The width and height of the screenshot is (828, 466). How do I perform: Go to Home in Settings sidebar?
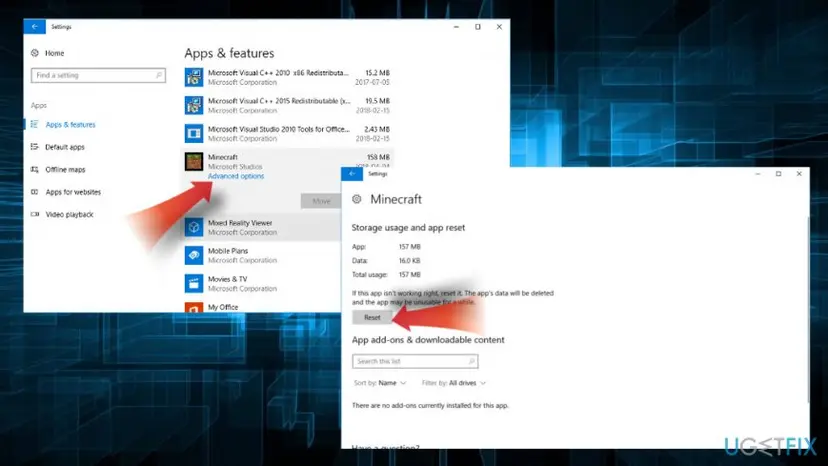click(54, 53)
